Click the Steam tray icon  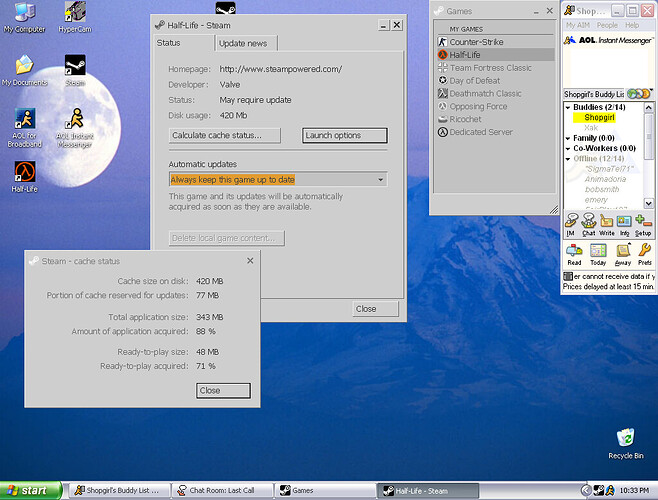click(x=599, y=490)
